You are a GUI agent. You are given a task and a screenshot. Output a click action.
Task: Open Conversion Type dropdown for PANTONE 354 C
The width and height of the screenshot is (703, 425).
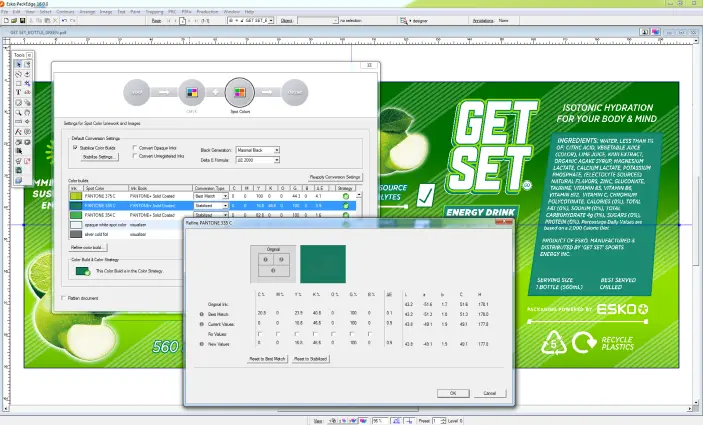[211, 215]
